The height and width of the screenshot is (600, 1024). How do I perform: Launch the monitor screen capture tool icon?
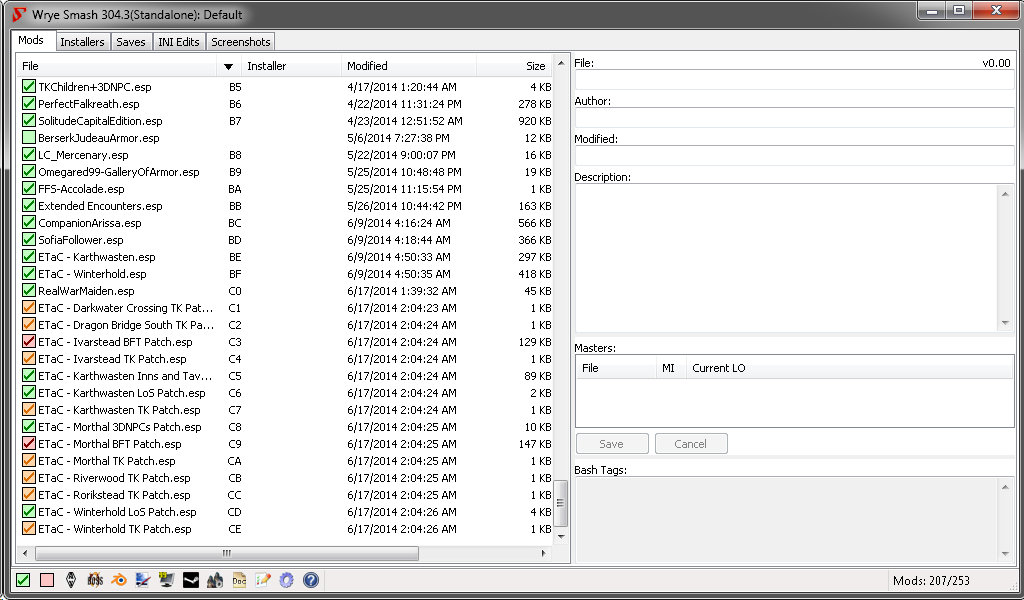pyautogui.click(x=167, y=580)
